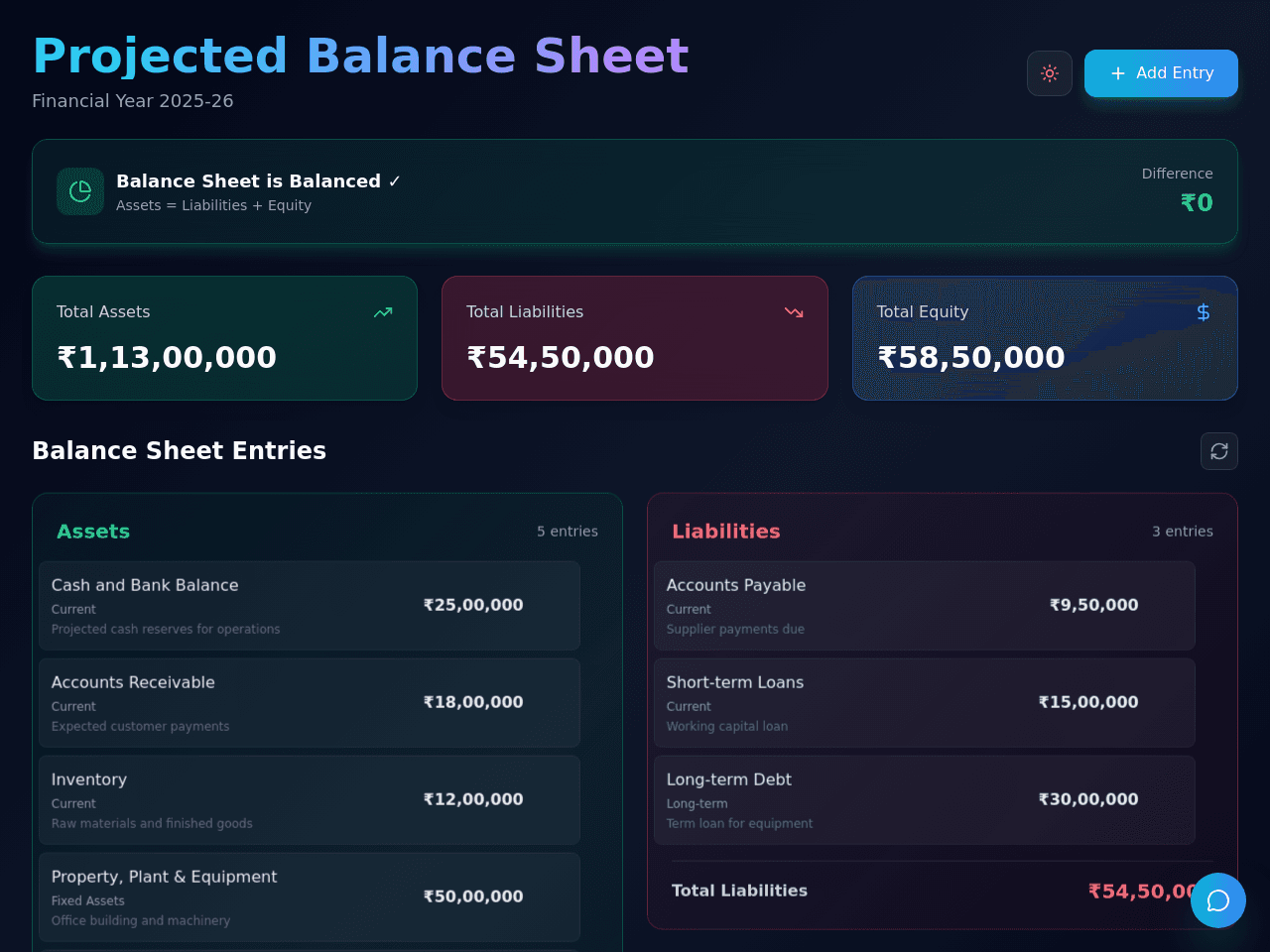
Task: Click the Total Assets upward trend icon
Action: pyautogui.click(x=383, y=312)
